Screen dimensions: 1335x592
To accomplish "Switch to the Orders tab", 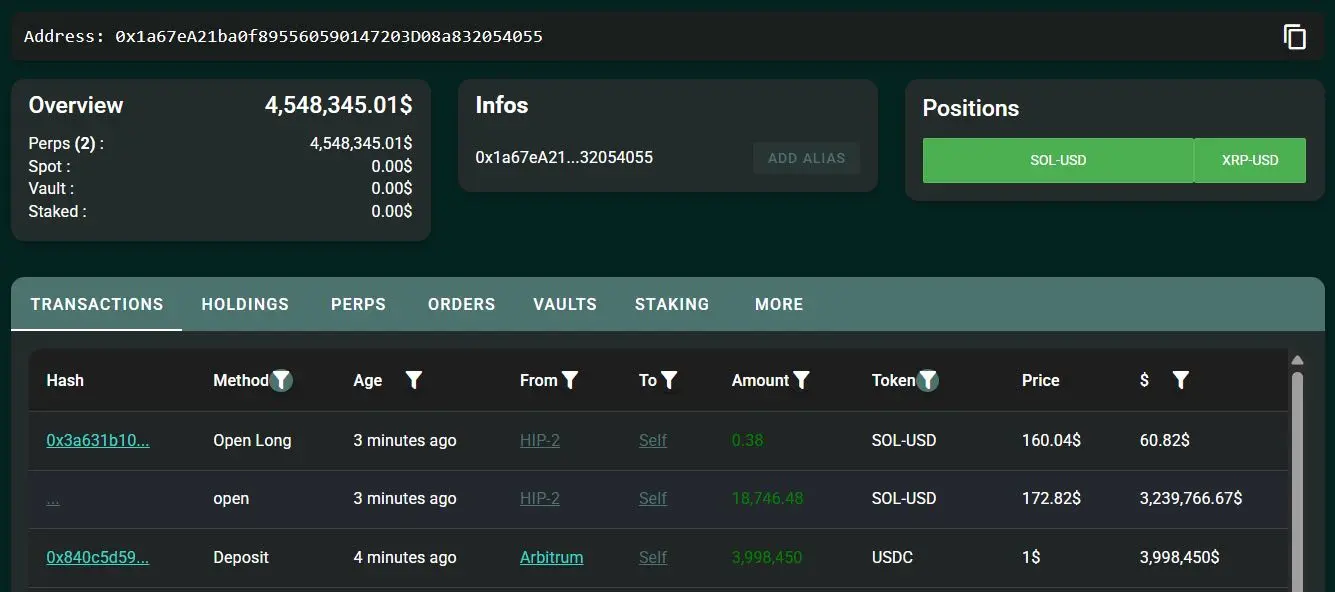I will [x=461, y=304].
